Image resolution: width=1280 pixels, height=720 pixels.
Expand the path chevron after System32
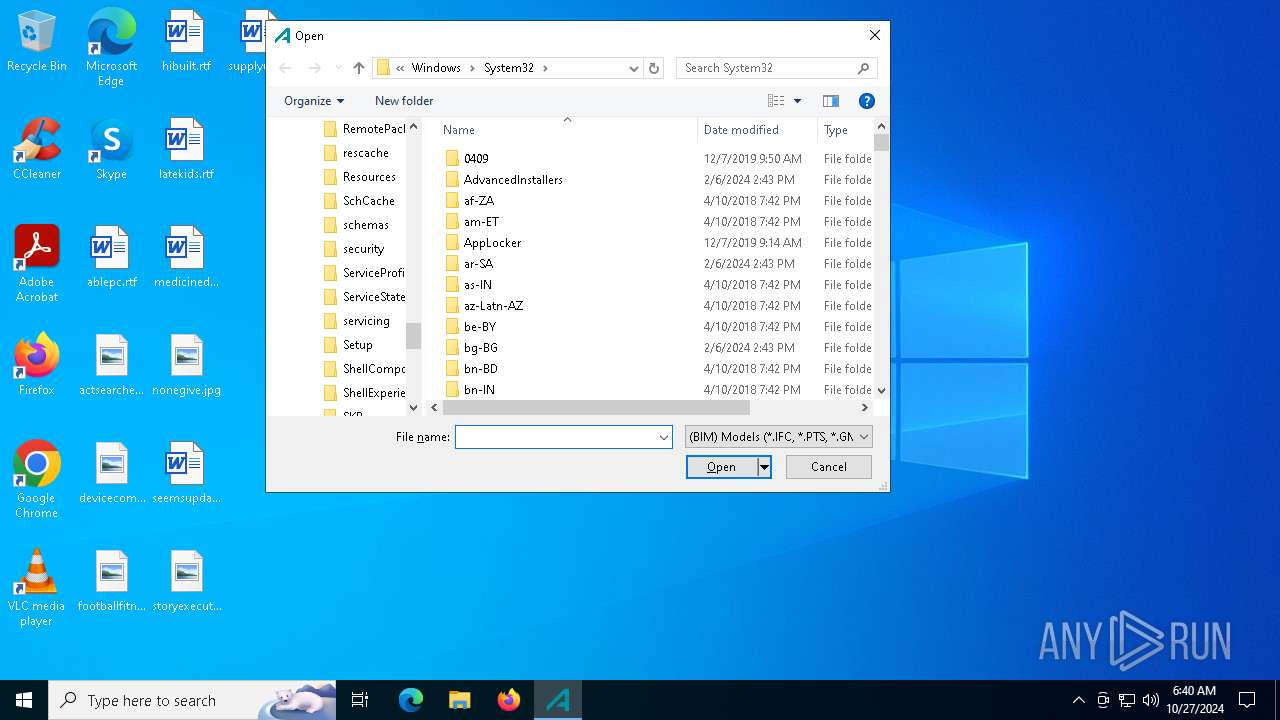(x=545, y=68)
